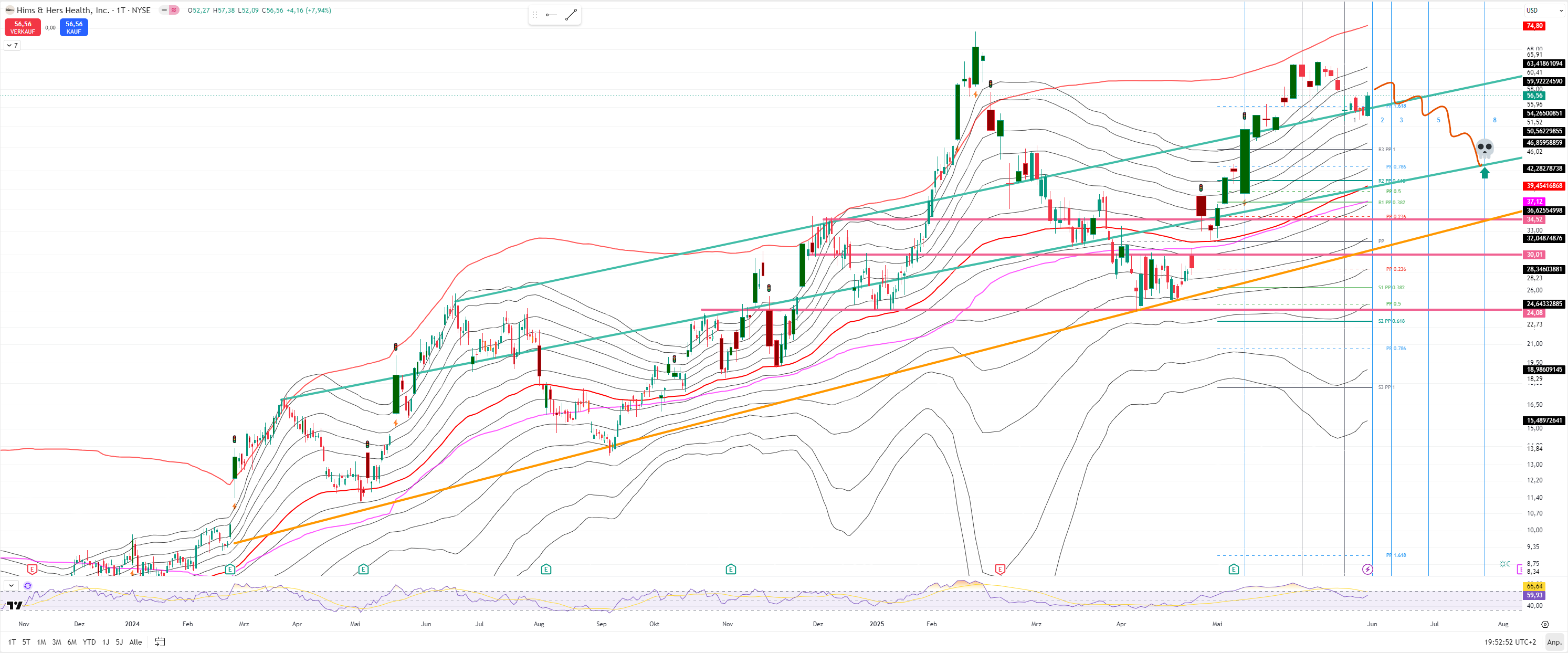
Task: Click the chart settings hexagon icon
Action: coord(1544,624)
